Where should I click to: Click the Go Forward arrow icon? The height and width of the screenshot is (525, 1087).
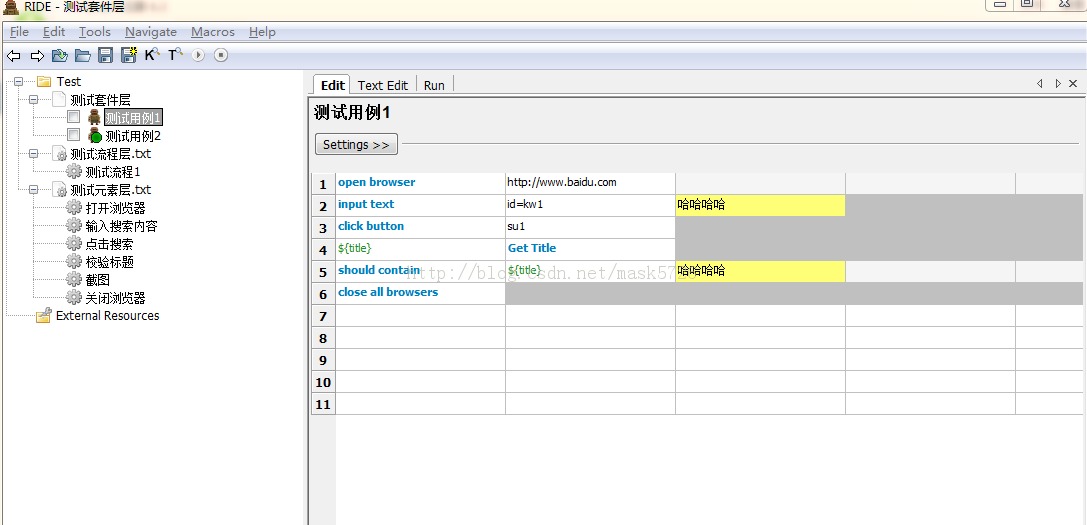tap(37, 55)
